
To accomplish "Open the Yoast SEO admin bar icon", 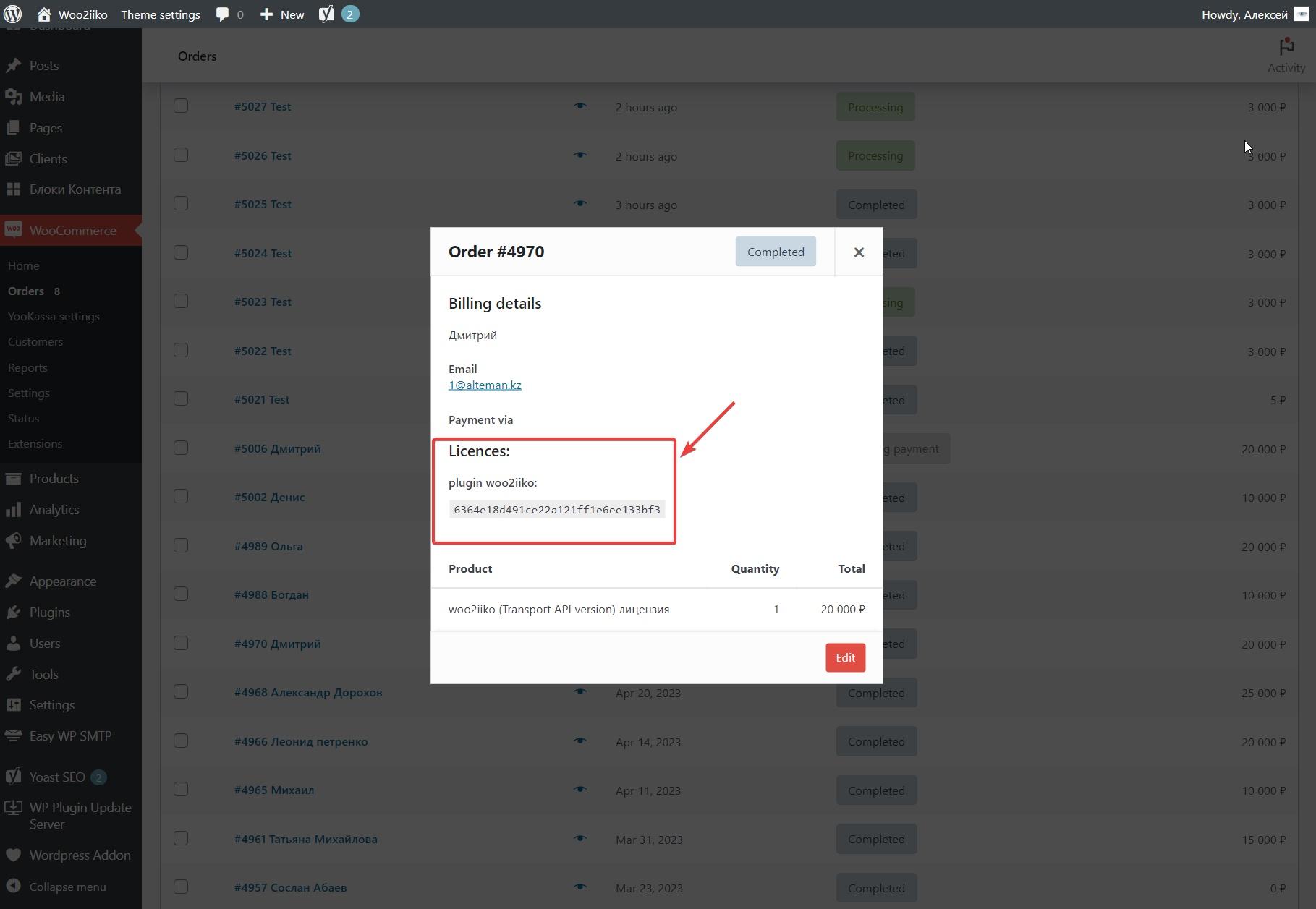I will tap(326, 14).
